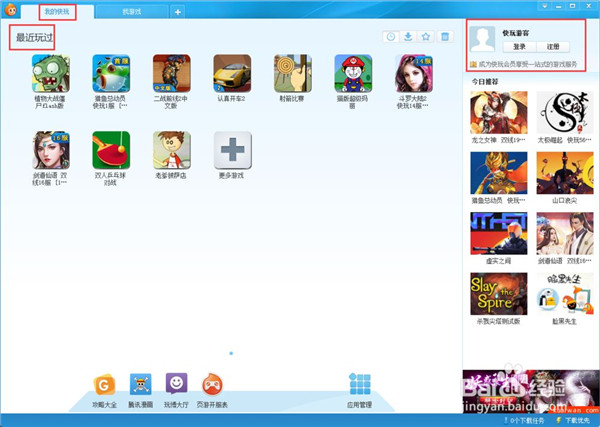Click the trash delete icon in toolbar
The width and height of the screenshot is (600, 427).
click(445, 37)
